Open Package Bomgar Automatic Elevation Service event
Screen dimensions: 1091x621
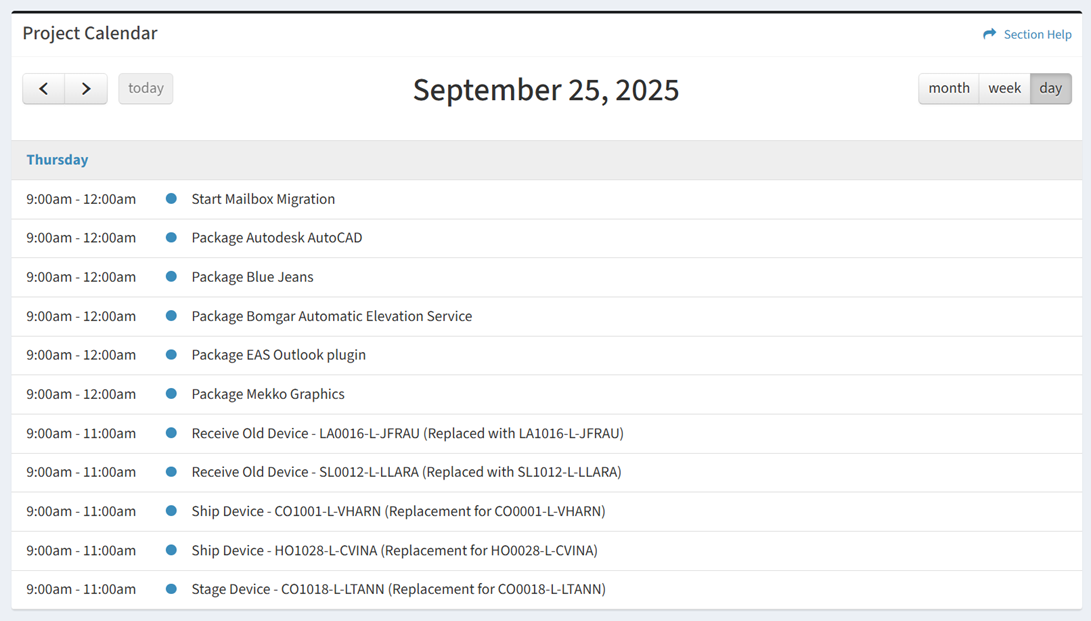(331, 316)
